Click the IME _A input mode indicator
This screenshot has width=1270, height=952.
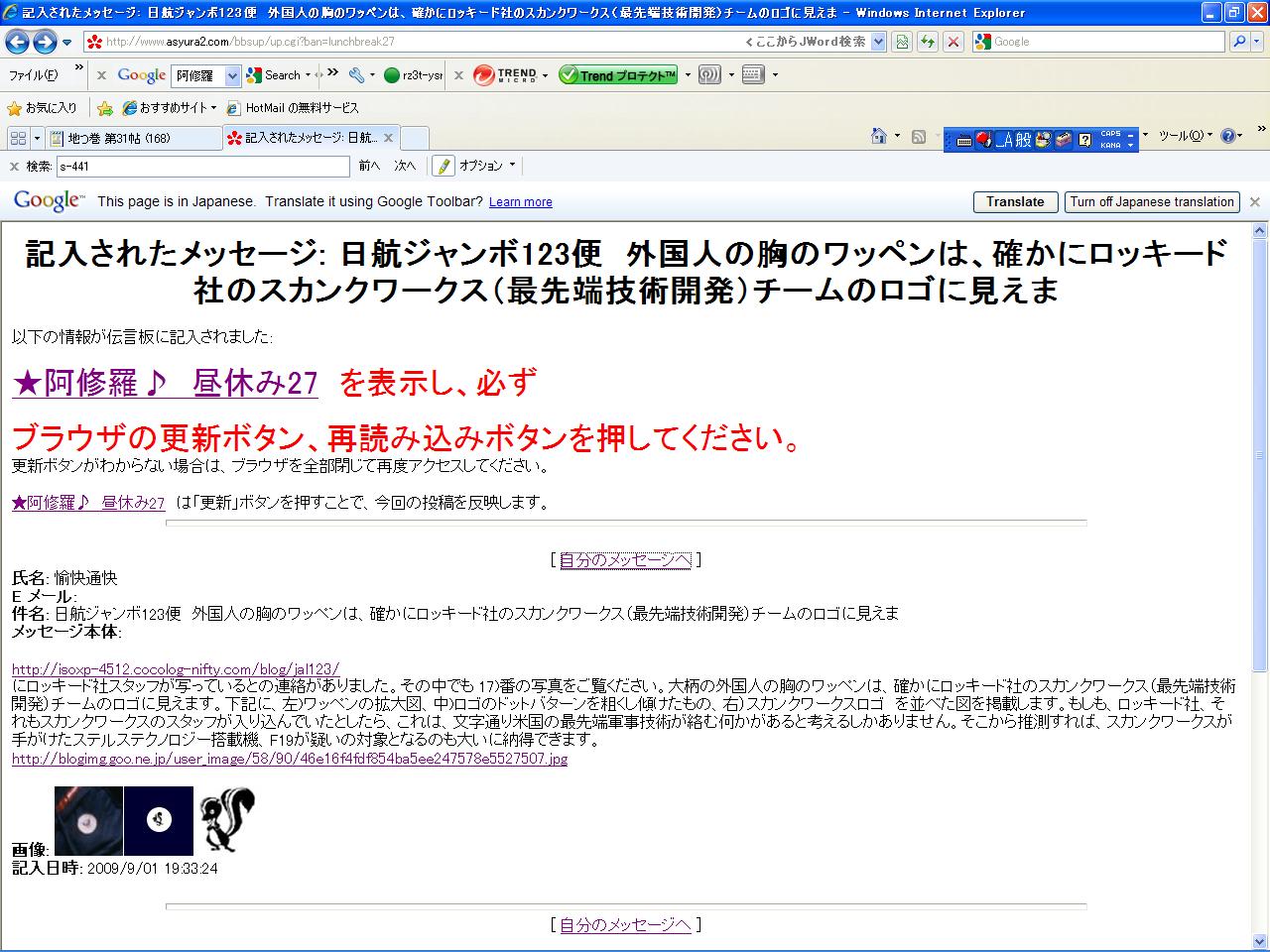click(x=1003, y=141)
